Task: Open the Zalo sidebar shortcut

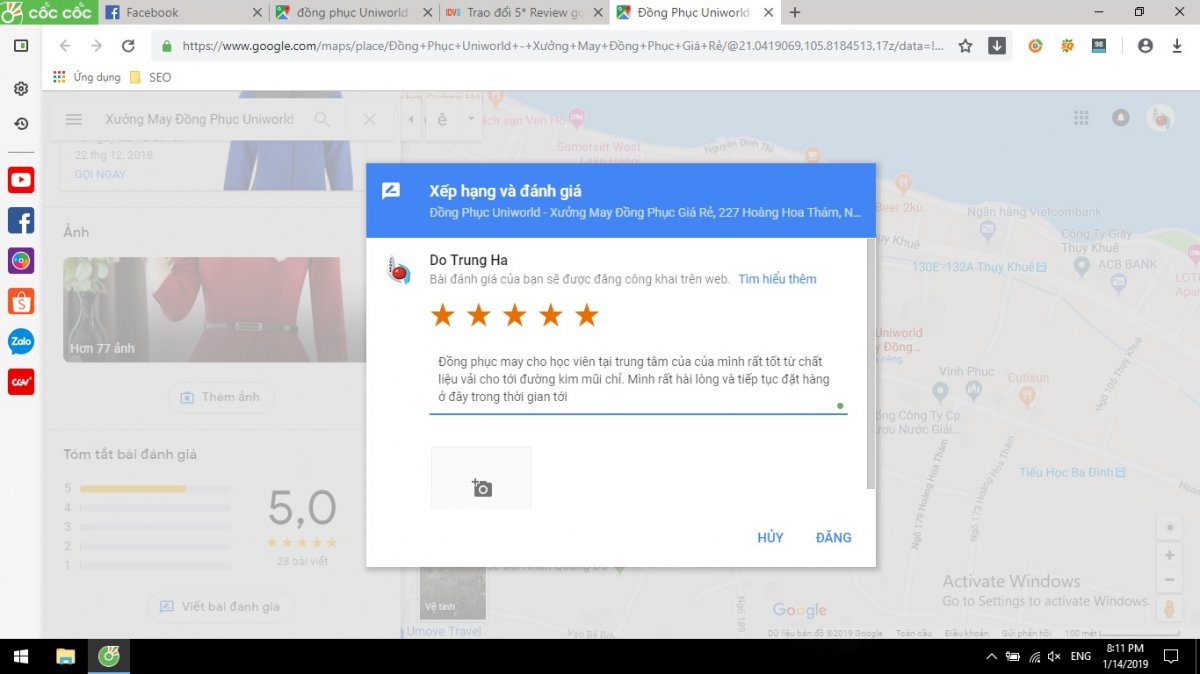Action: tap(21, 342)
